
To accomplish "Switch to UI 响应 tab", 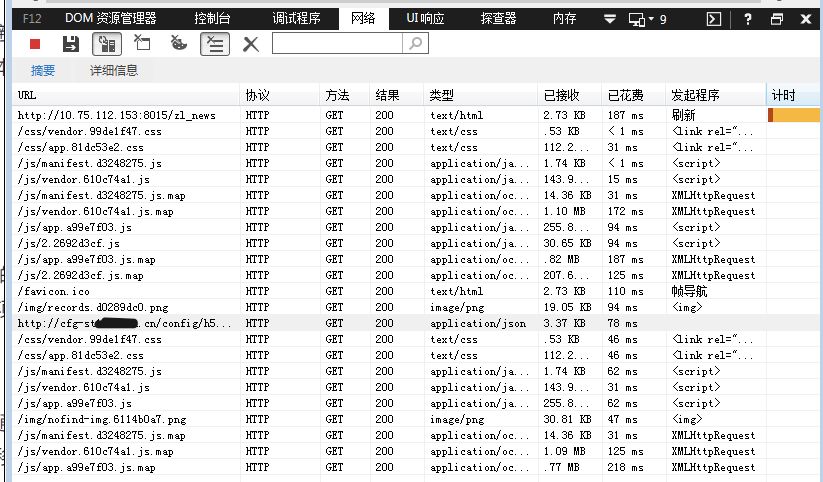I will point(425,18).
